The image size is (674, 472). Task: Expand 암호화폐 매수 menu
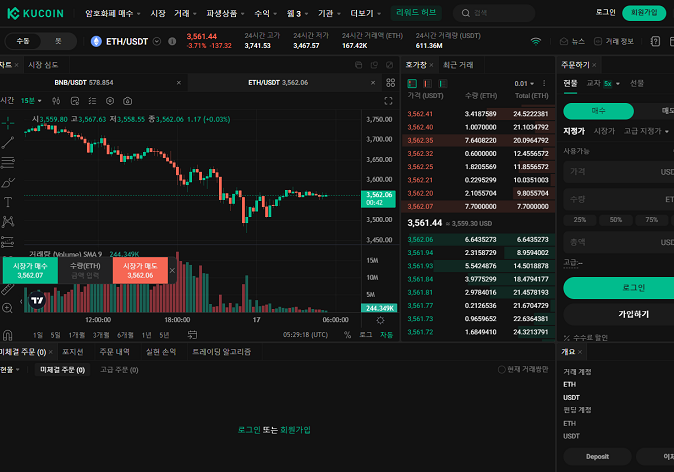coord(113,14)
